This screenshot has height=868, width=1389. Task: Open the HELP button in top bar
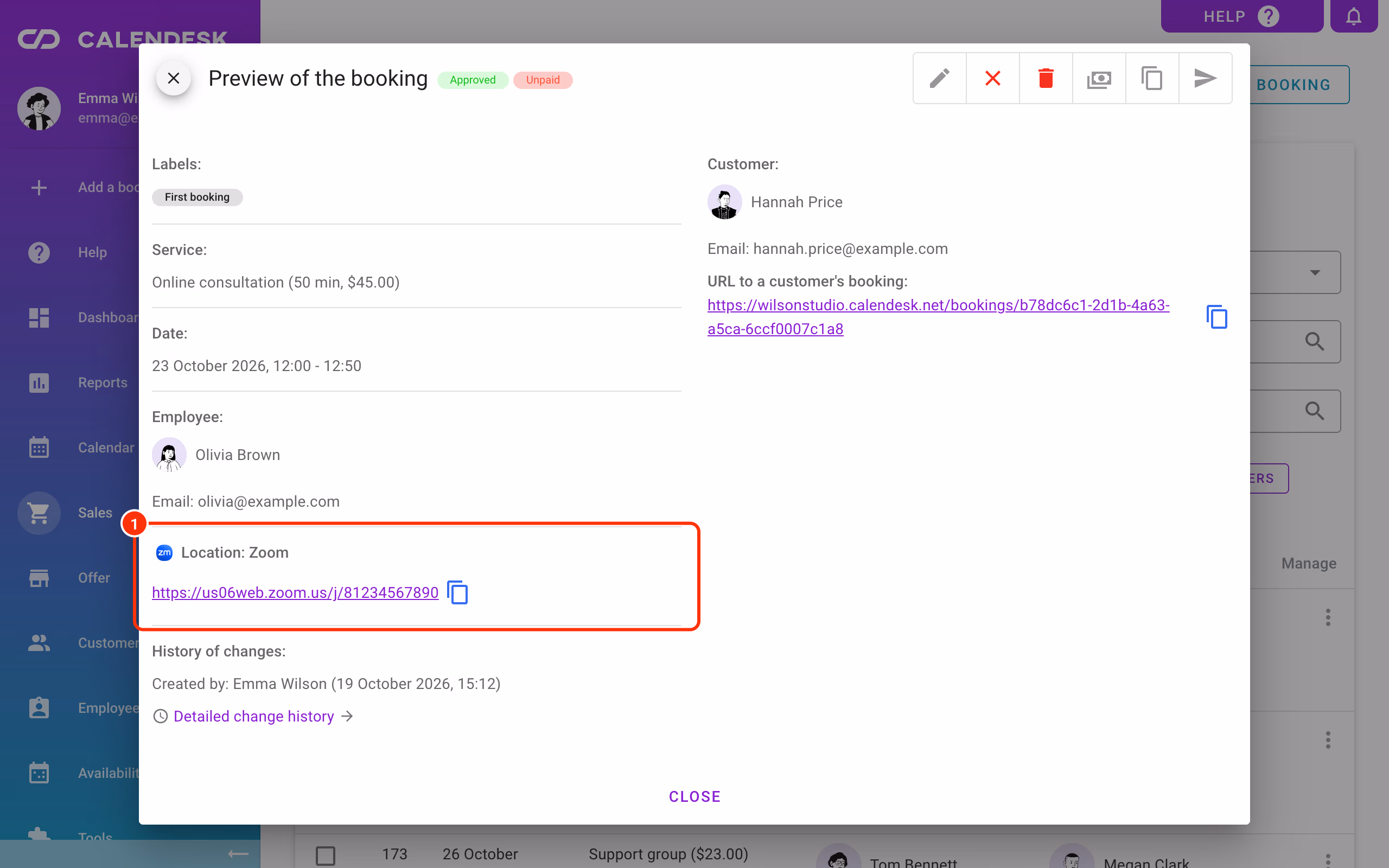[x=1241, y=16]
